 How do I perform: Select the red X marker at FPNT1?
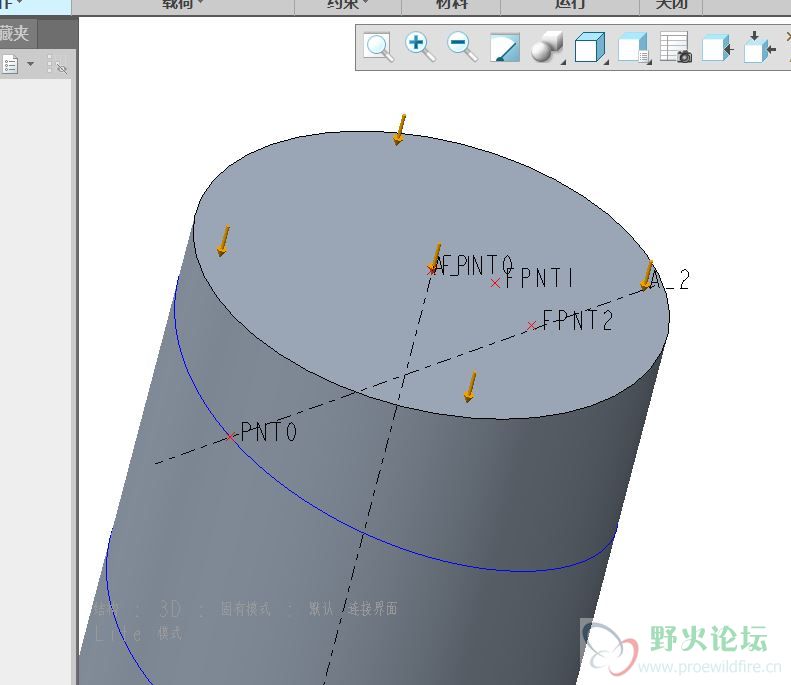pos(495,283)
